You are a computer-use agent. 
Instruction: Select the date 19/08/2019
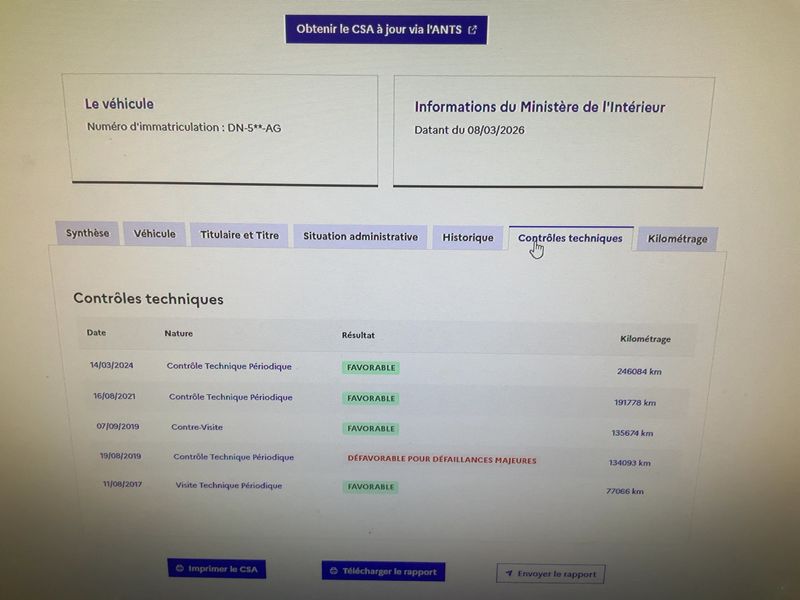tap(120, 456)
